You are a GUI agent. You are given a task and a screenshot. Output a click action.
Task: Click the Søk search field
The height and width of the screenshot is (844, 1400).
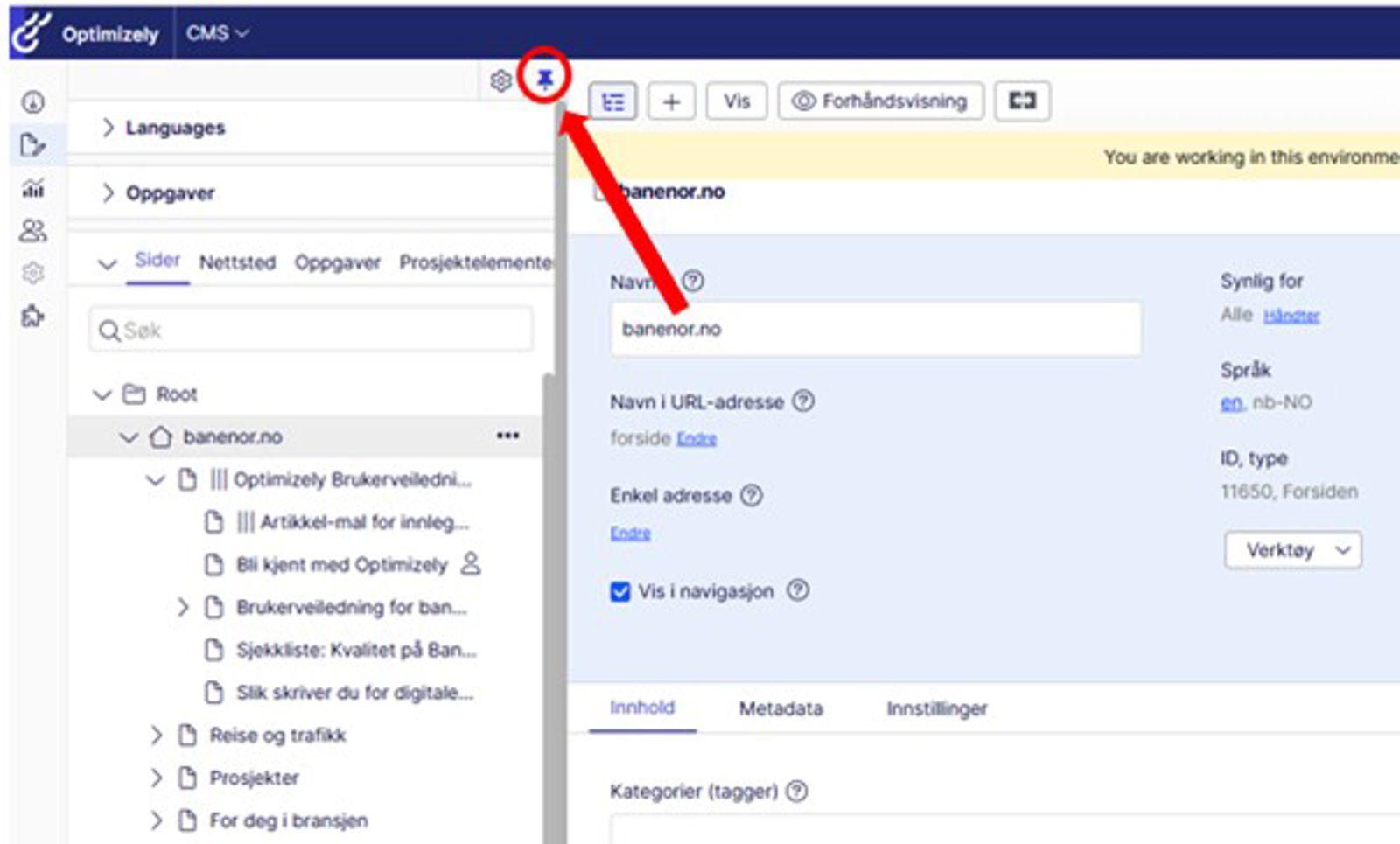point(311,331)
